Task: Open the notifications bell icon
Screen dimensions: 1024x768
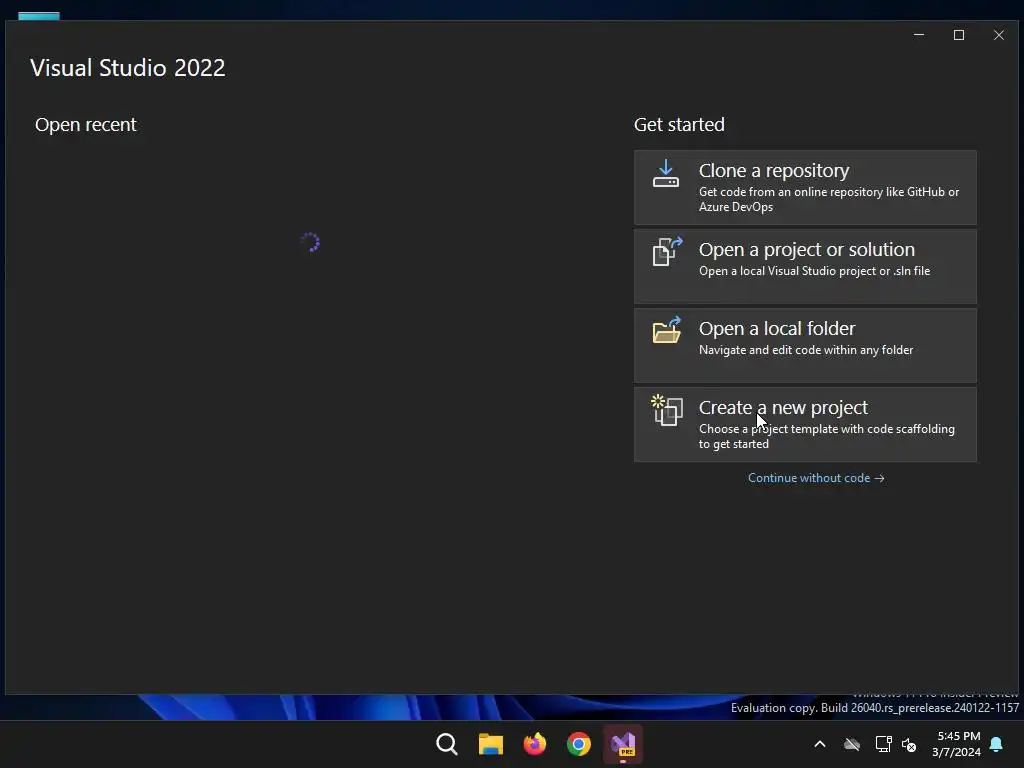Action: [996, 744]
